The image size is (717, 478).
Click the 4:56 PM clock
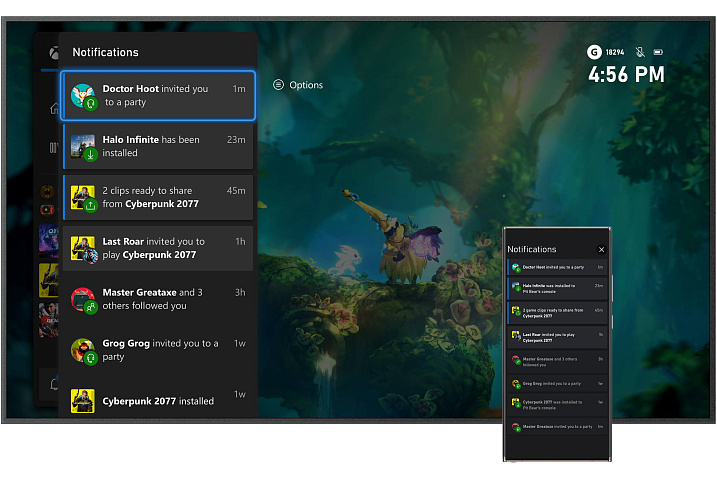626,75
